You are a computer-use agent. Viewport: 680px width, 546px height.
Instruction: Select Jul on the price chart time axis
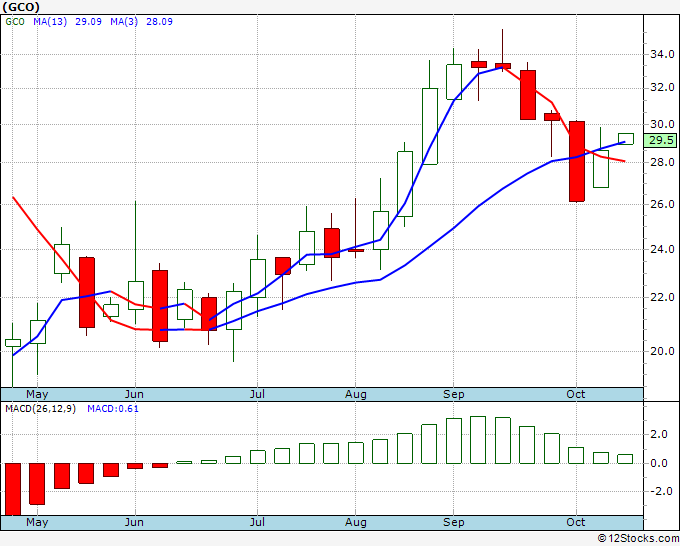point(257,394)
